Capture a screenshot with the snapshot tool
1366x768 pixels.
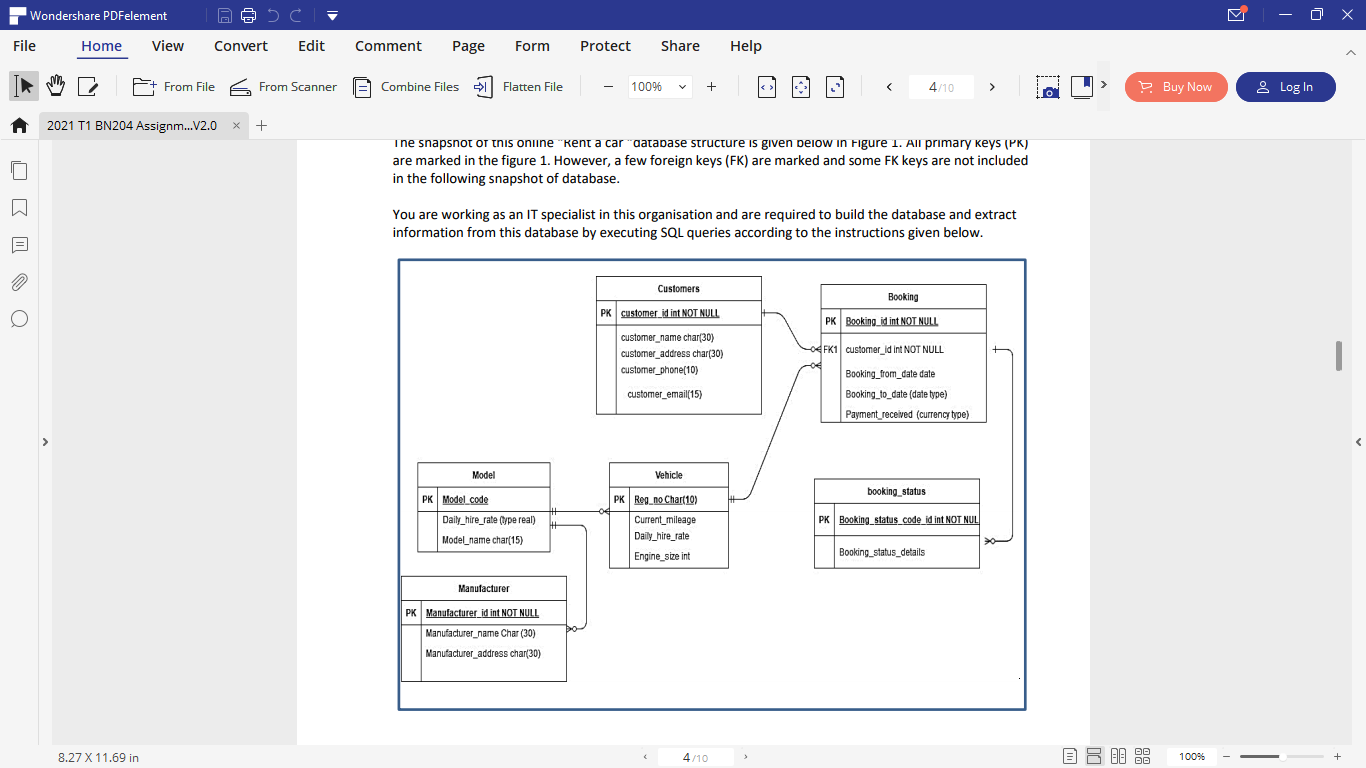pos(1048,87)
